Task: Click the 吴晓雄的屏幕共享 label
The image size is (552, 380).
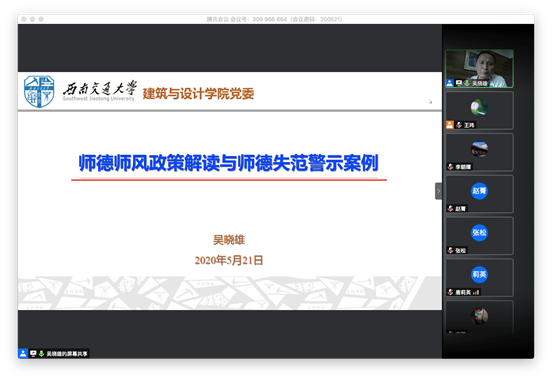Action: coord(67,354)
